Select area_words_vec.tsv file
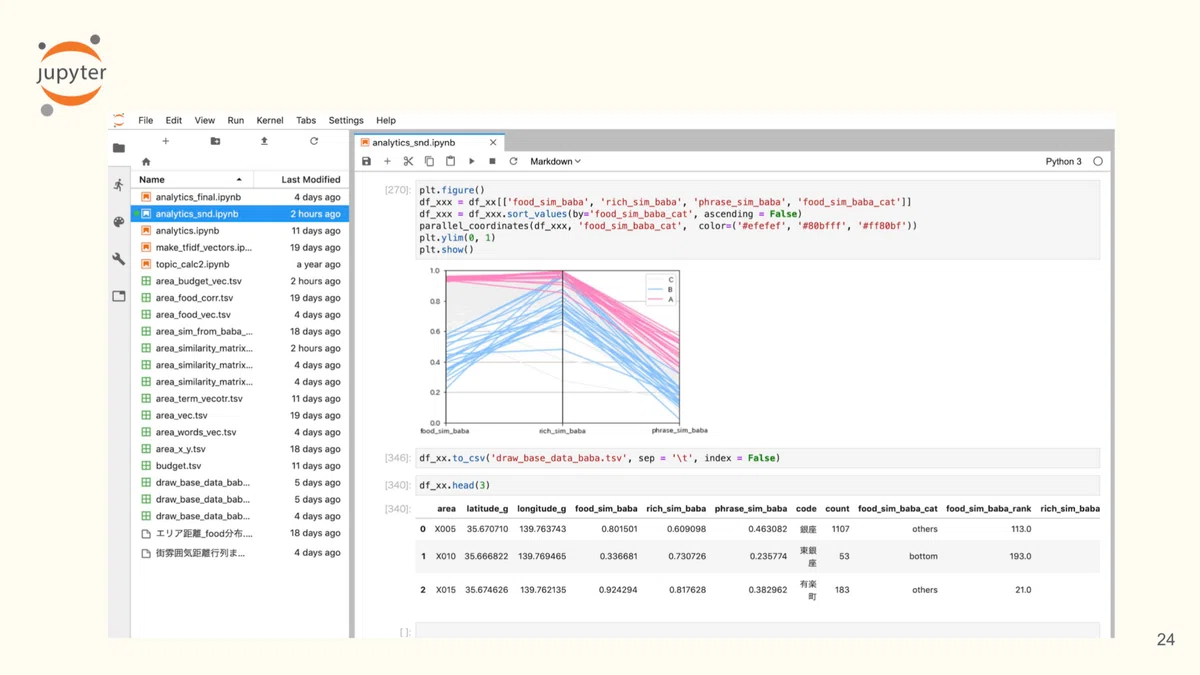 pos(240,432)
